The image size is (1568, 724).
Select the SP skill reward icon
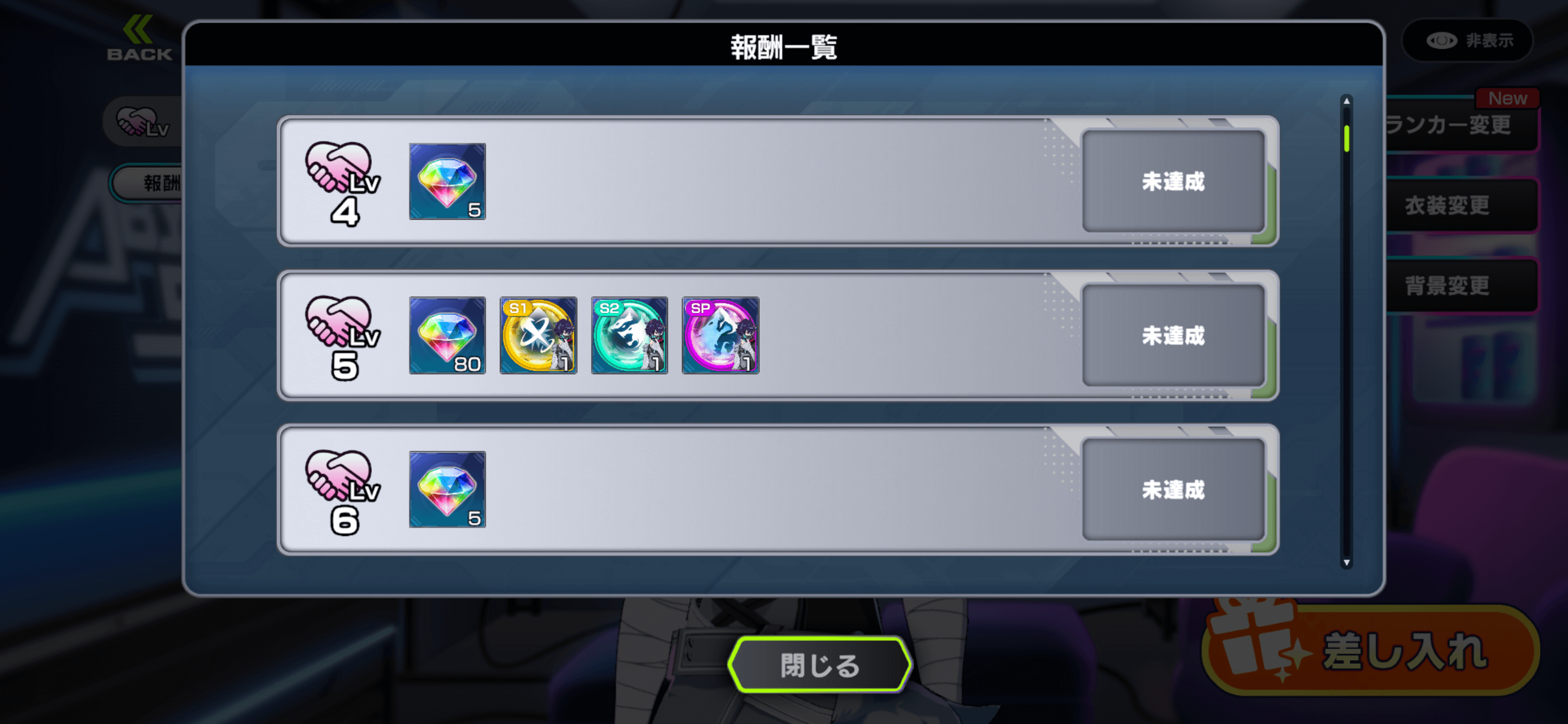[721, 335]
